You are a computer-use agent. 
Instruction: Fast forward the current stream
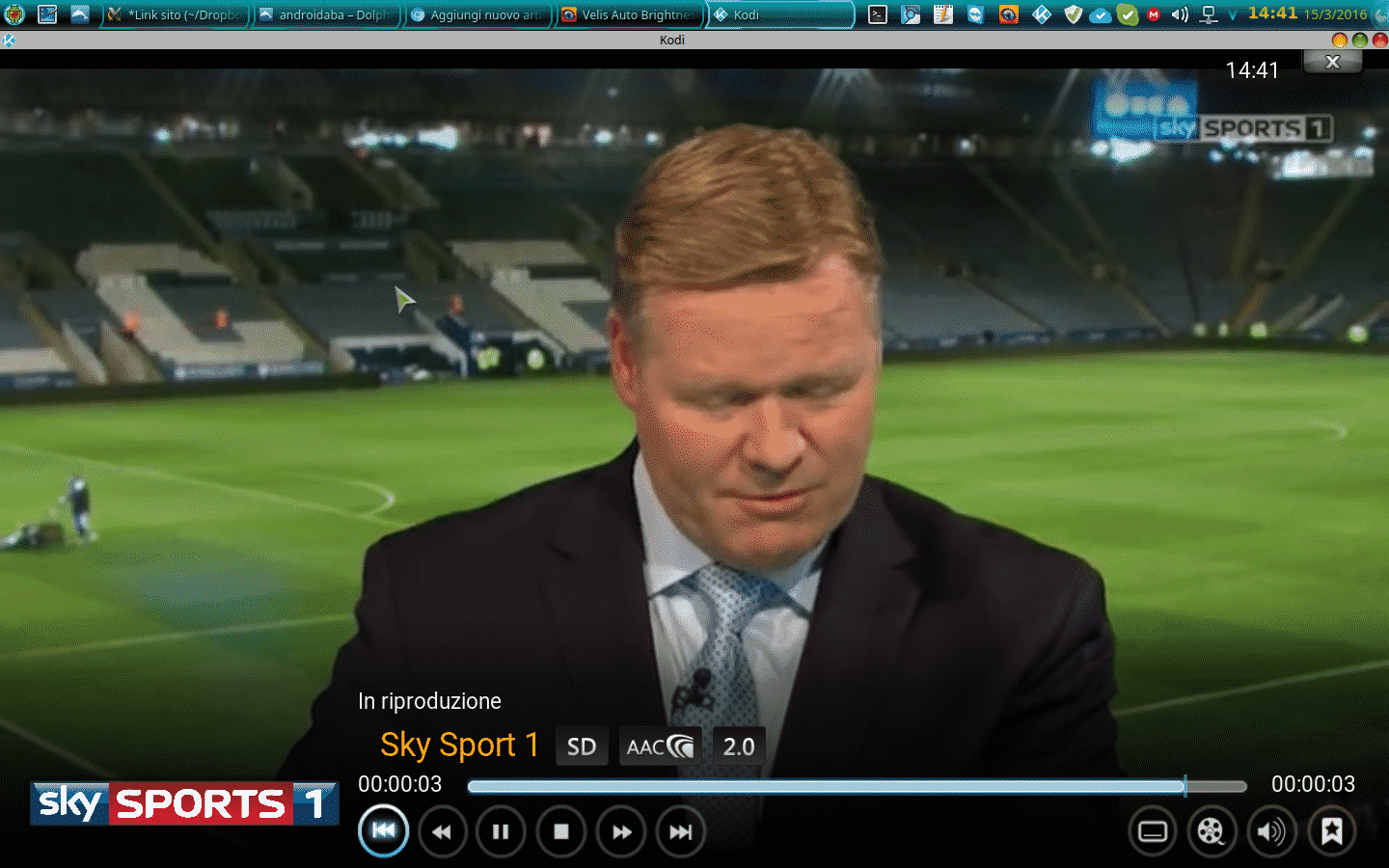(621, 831)
